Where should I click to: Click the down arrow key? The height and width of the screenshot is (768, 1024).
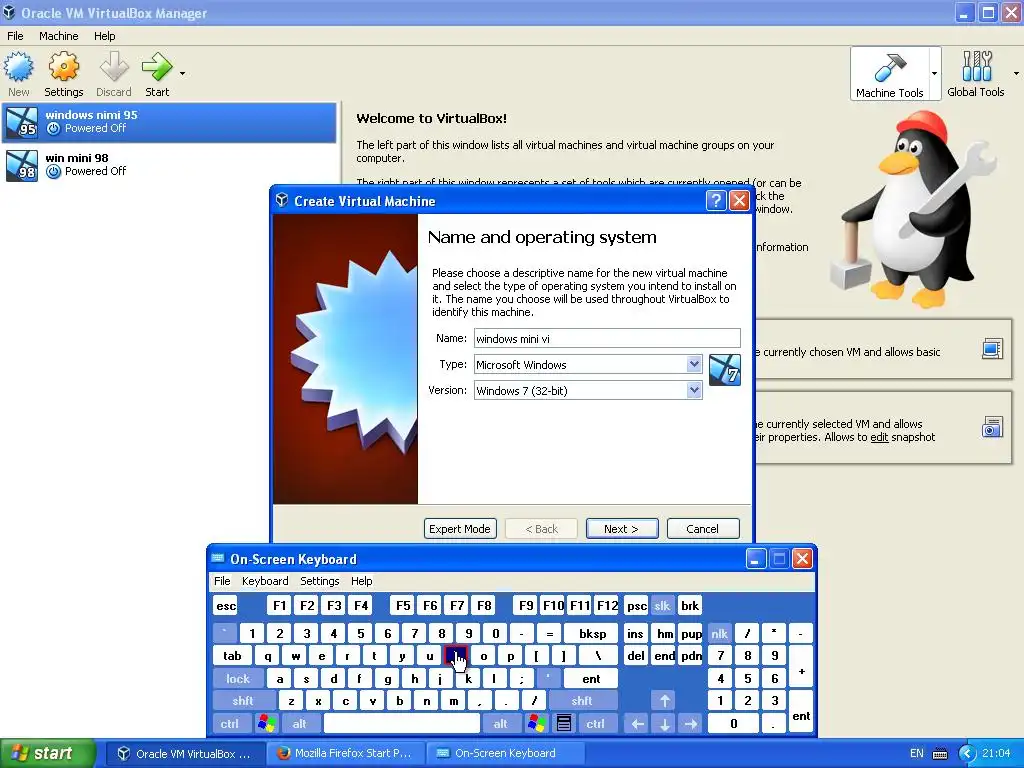click(664, 724)
